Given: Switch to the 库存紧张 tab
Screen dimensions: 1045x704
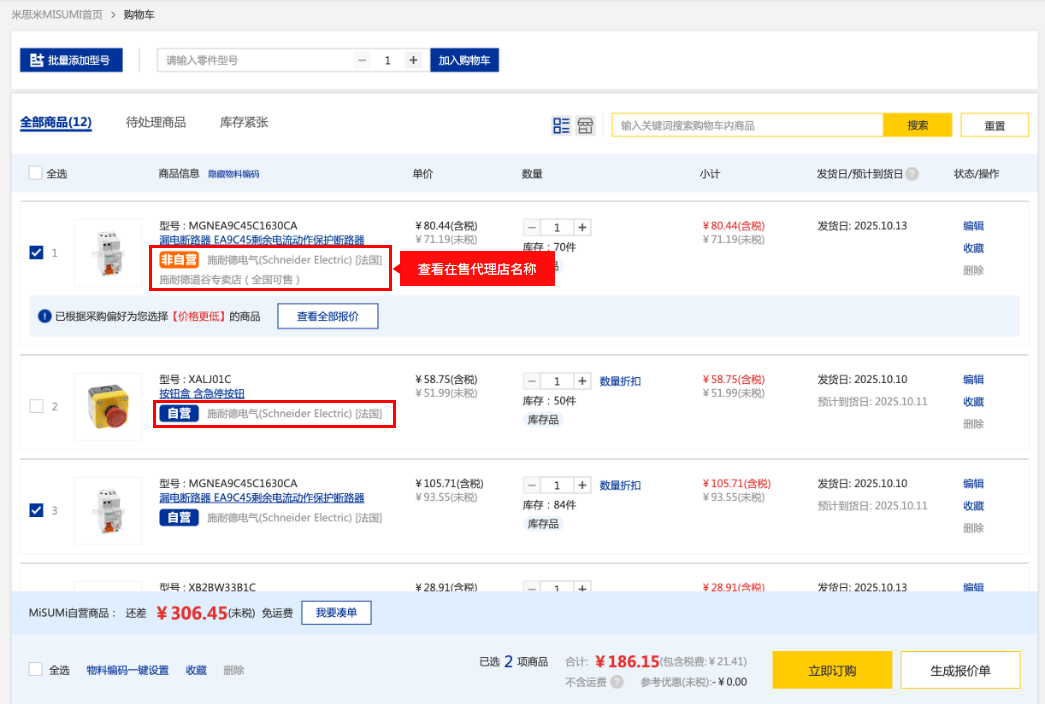Looking at the screenshot, I should pyautogui.click(x=244, y=122).
